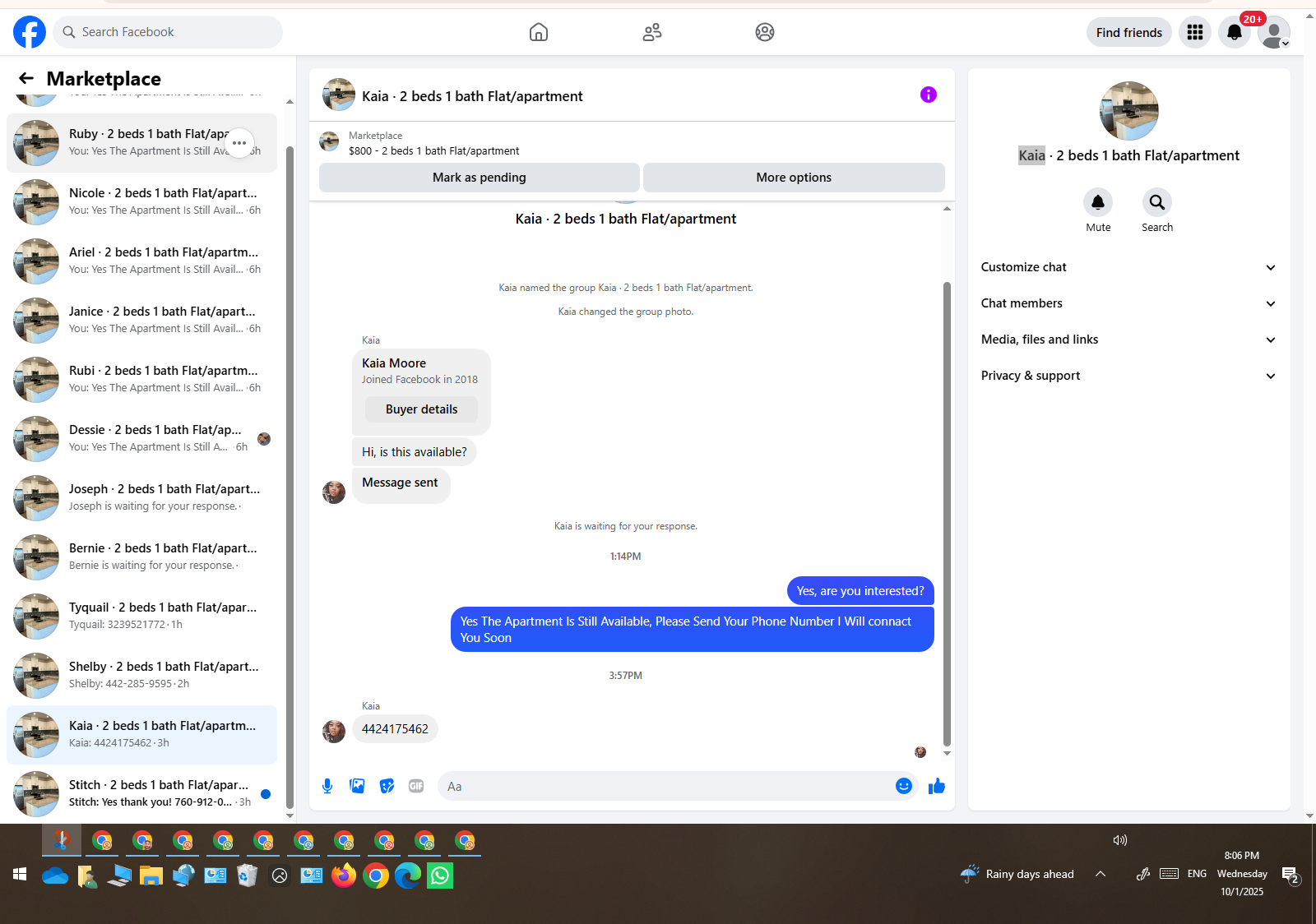Open the system volume control
This screenshot has width=1316, height=924.
click(1120, 840)
